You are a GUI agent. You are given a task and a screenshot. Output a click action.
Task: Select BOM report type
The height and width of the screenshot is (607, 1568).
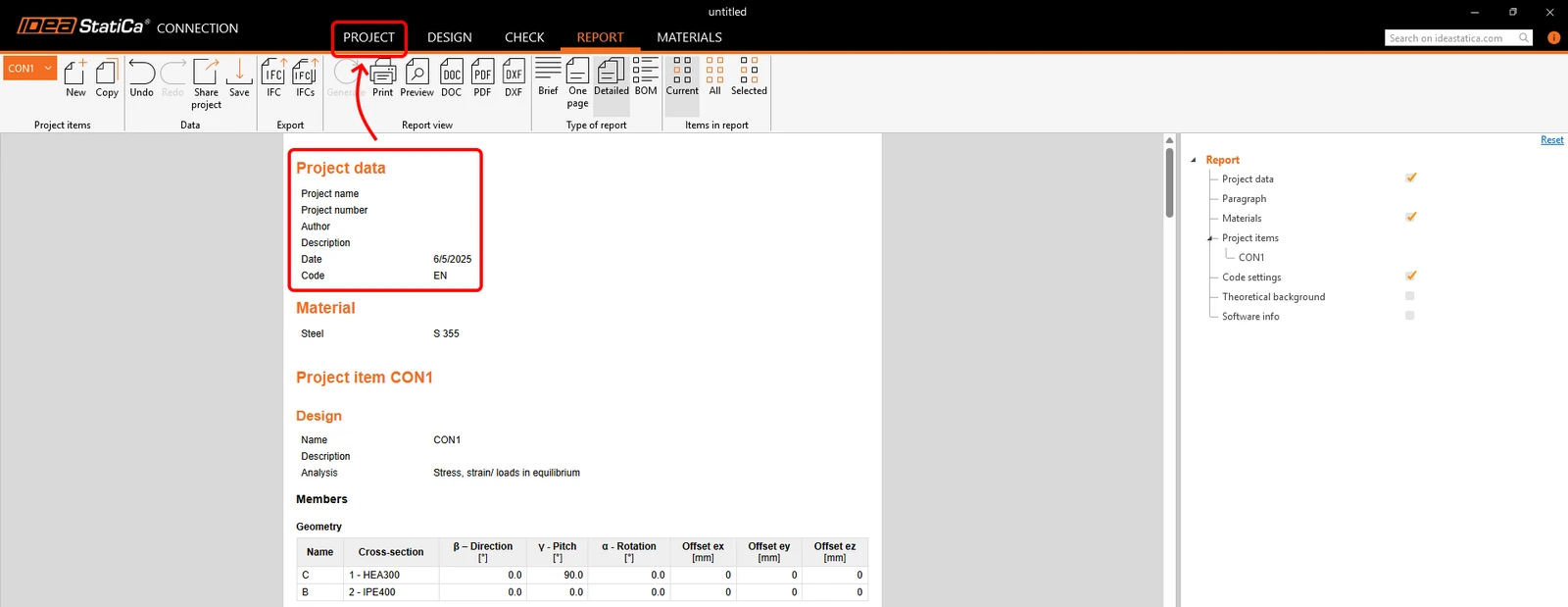pyautogui.click(x=646, y=76)
